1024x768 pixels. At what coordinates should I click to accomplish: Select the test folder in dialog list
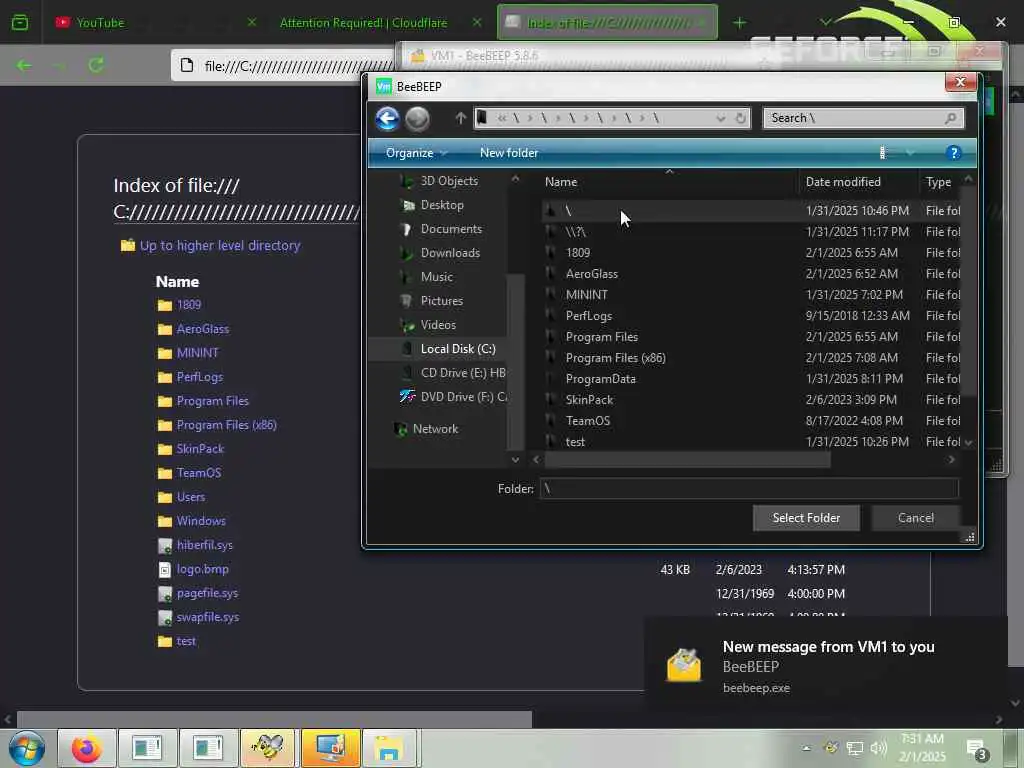click(751, 441)
